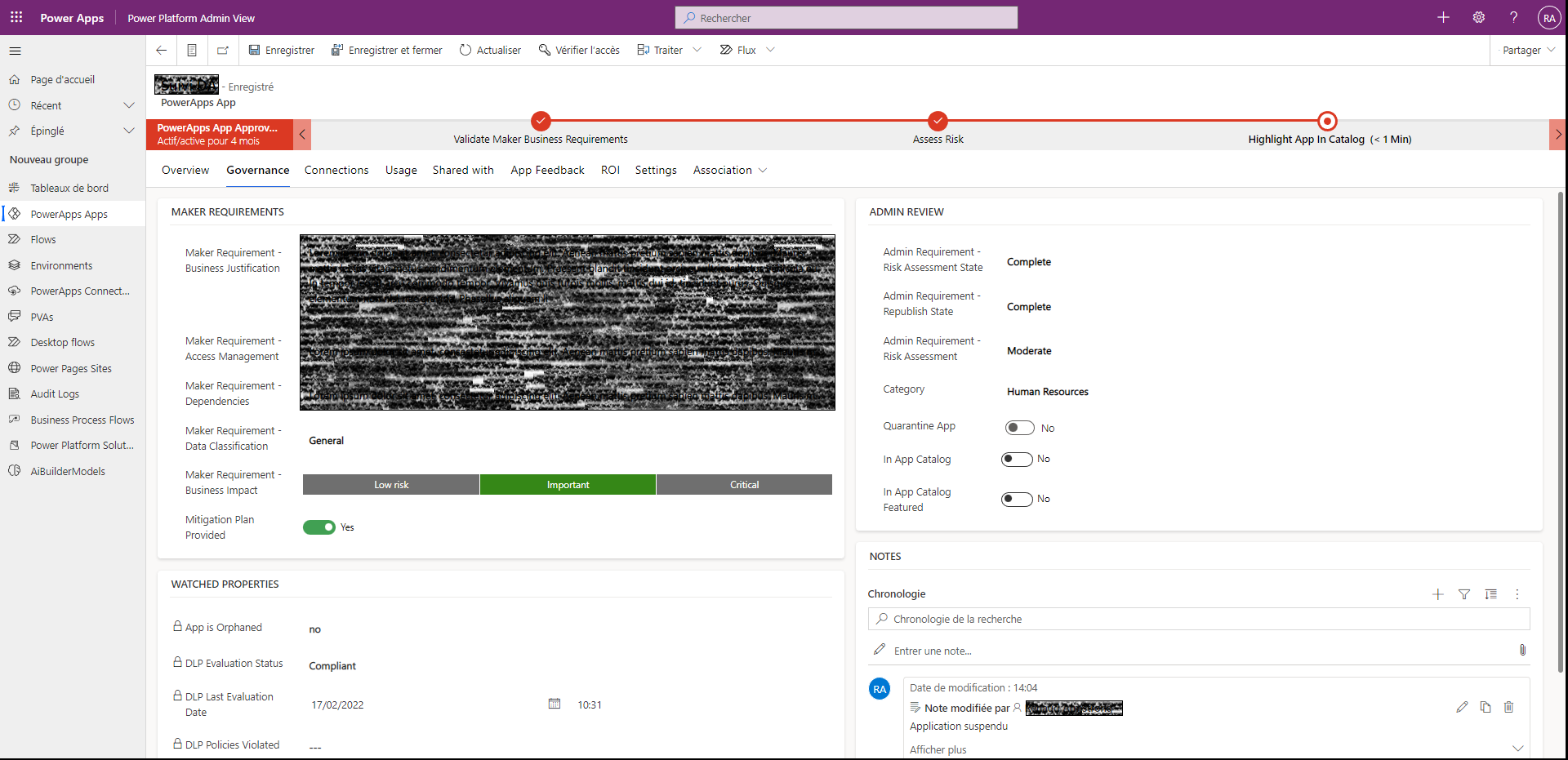Go back using the arrow icon
1568x760 pixels.
tap(161, 50)
